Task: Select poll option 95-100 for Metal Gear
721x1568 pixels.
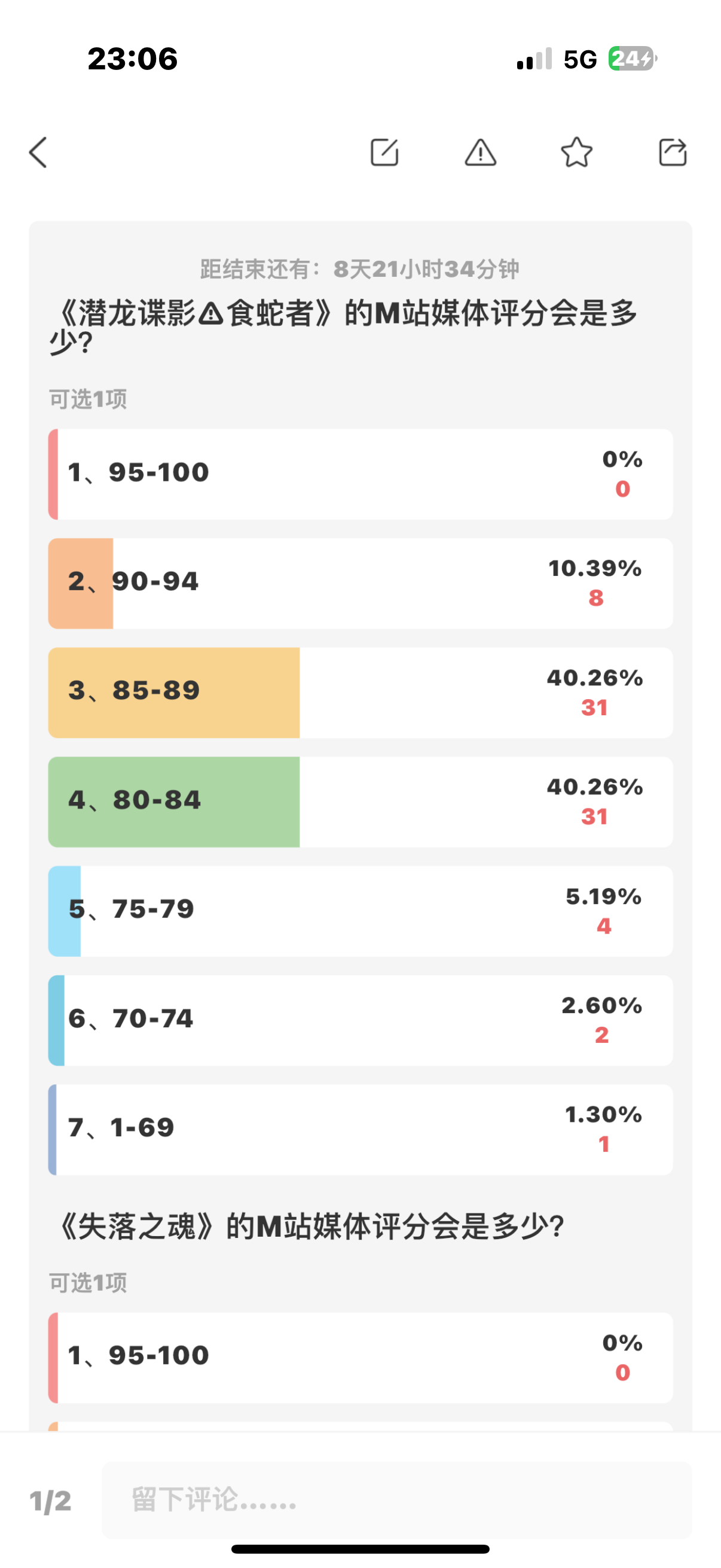Action: [360, 474]
